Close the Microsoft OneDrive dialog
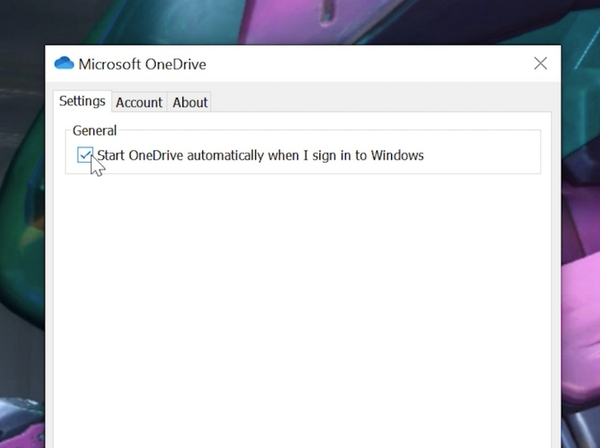This screenshot has width=600, height=448. point(540,64)
